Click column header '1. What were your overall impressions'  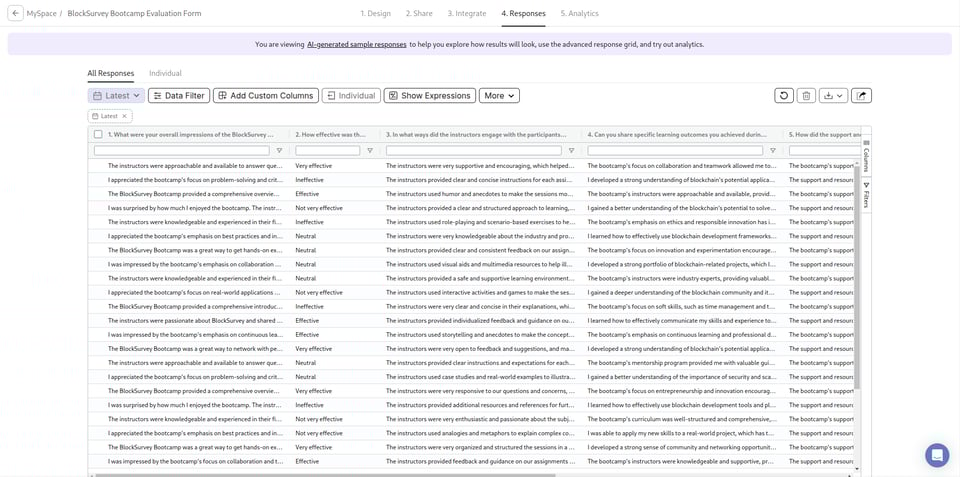(190, 134)
